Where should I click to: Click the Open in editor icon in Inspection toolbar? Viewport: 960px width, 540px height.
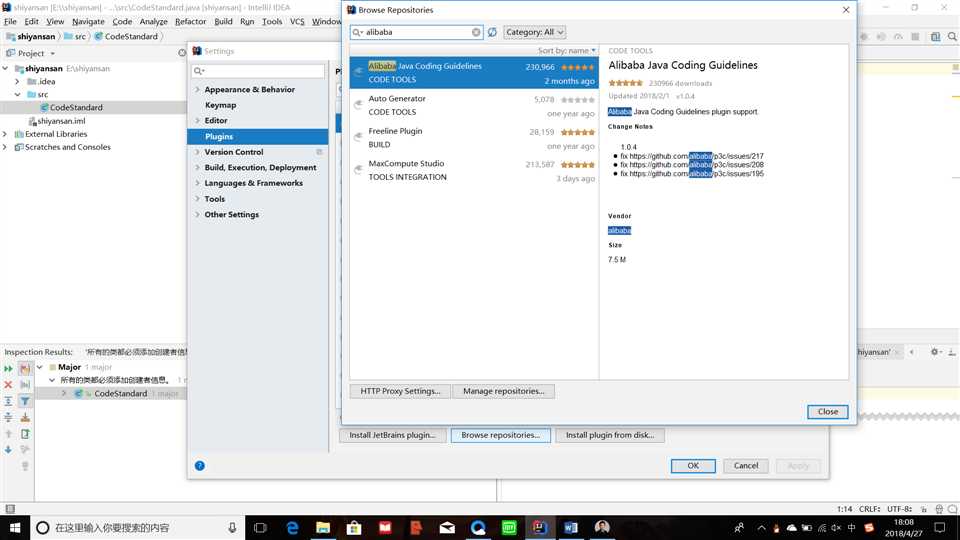(x=25, y=433)
